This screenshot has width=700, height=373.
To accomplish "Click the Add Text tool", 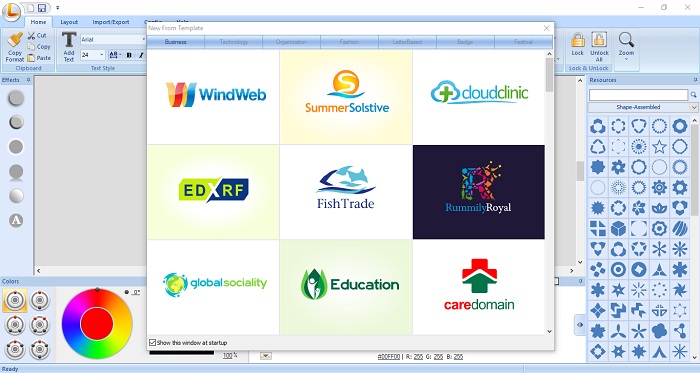I will 69,47.
